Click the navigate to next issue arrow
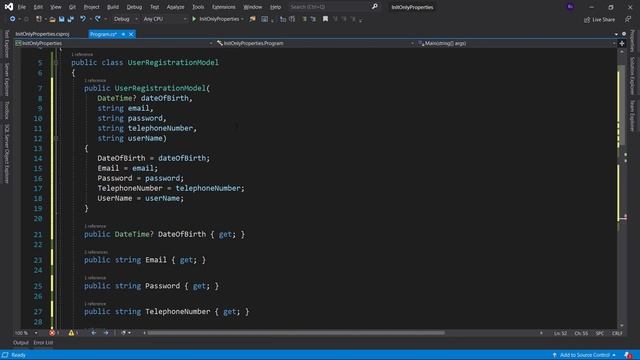 (106, 333)
